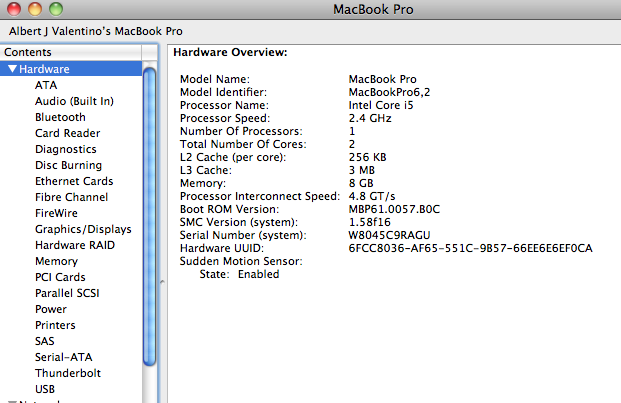Select SAS entry
Image resolution: width=621 pixels, height=403 pixels.
(x=45, y=341)
